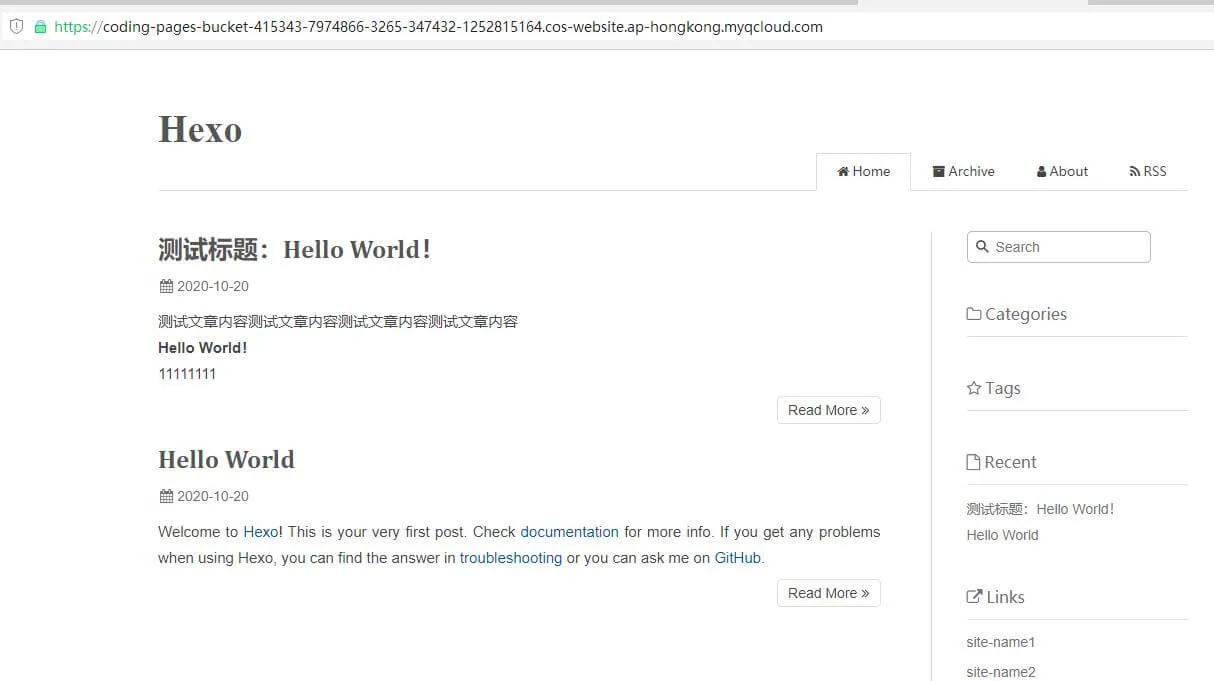The image size is (1214, 681).
Task: Click the bold Hello World! text in first post
Action: pos(203,348)
